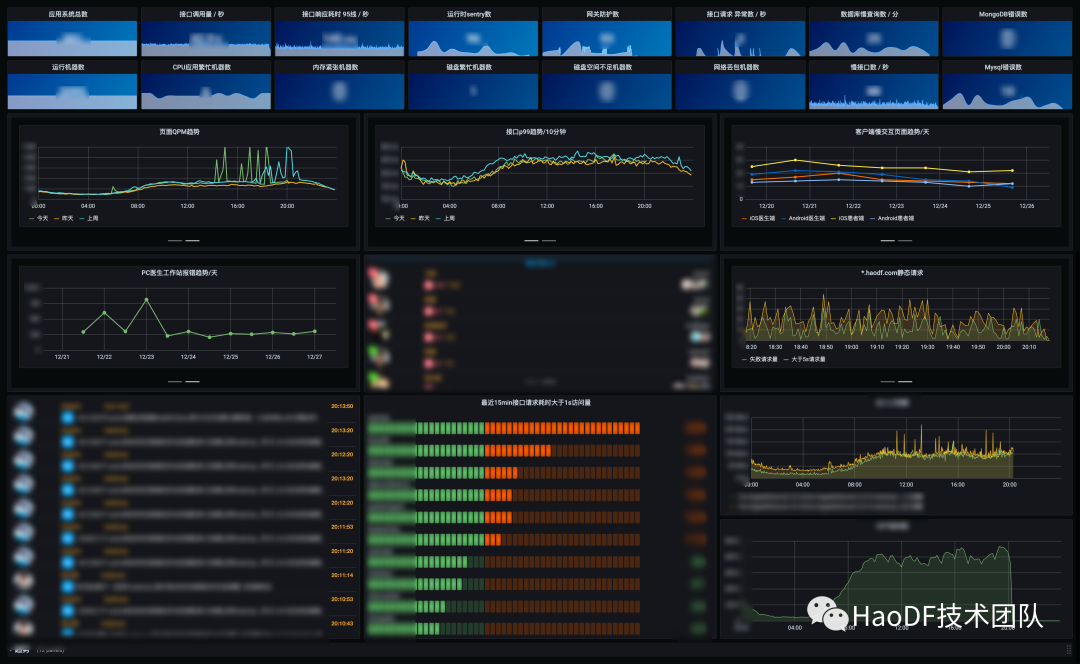
Task: Click the 磁盘繁忙机器数 panel title
Action: coord(469,67)
